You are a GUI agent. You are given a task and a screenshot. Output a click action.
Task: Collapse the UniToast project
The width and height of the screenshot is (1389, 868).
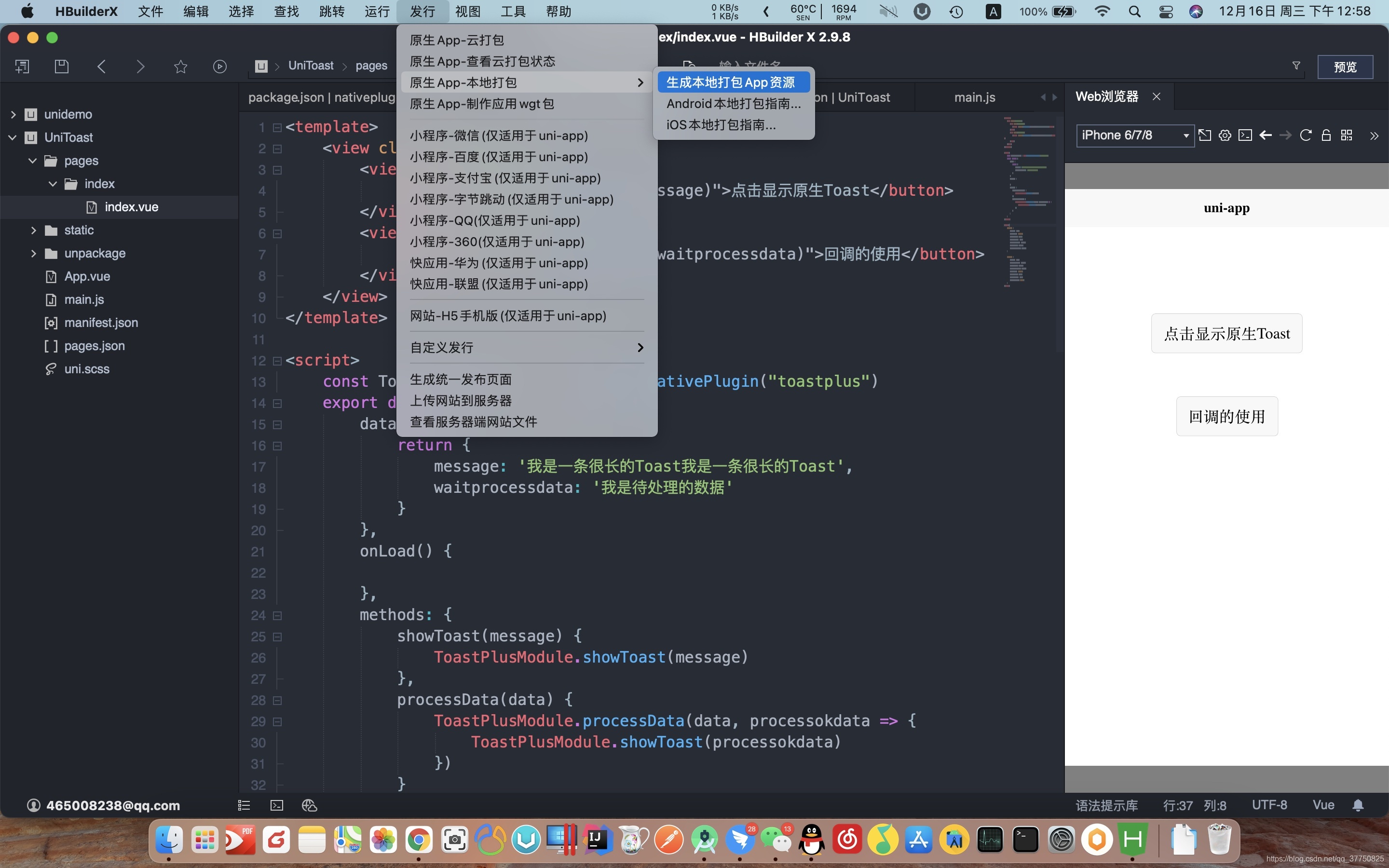[12, 137]
